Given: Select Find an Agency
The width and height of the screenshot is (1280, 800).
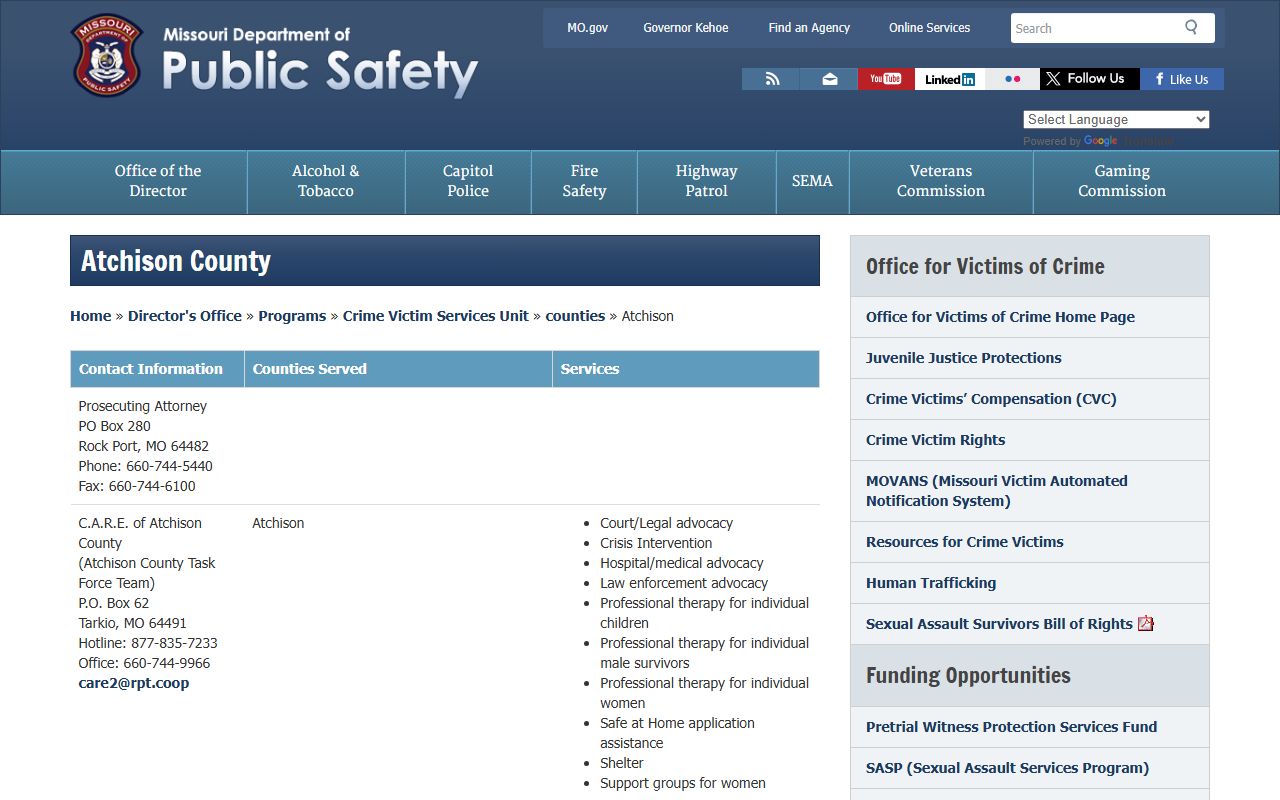Looking at the screenshot, I should point(809,28).
